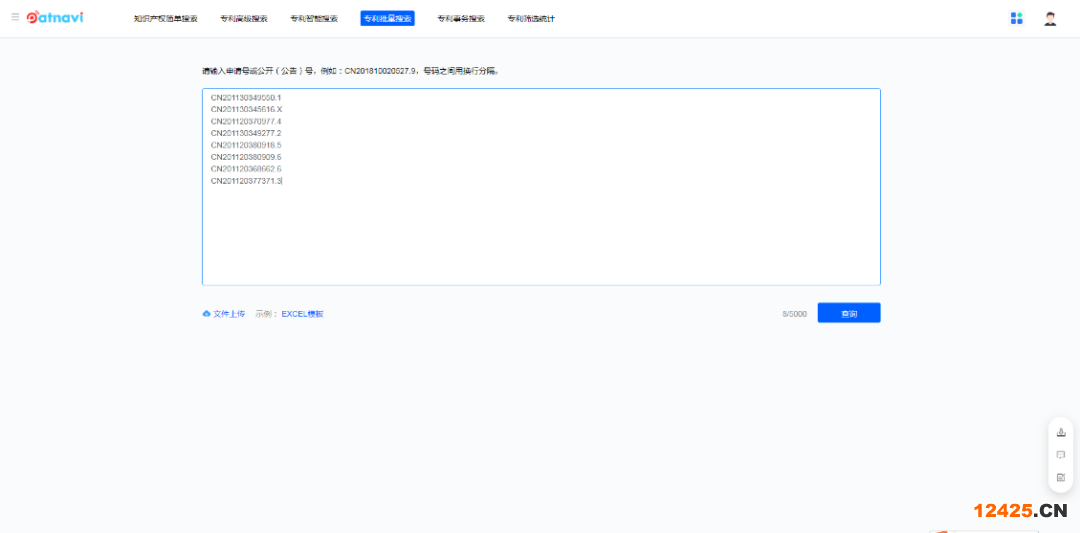The height and width of the screenshot is (533, 1080).
Task: Click the first entry CN201130349590.1
Action: [x=246, y=97]
